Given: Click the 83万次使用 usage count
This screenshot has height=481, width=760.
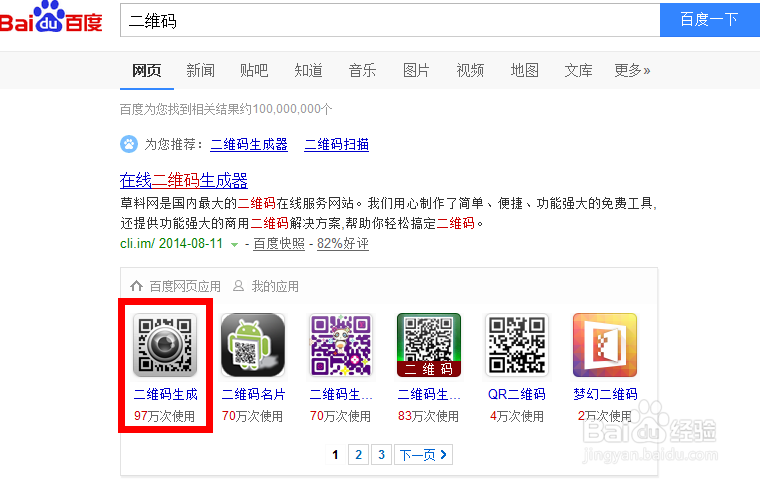Looking at the screenshot, I should [x=428, y=416].
